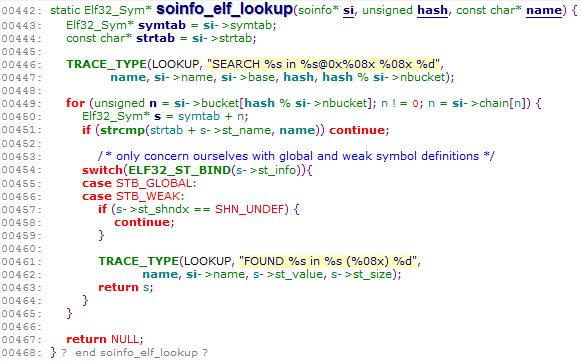Click the symtab variable declaration

(162, 26)
